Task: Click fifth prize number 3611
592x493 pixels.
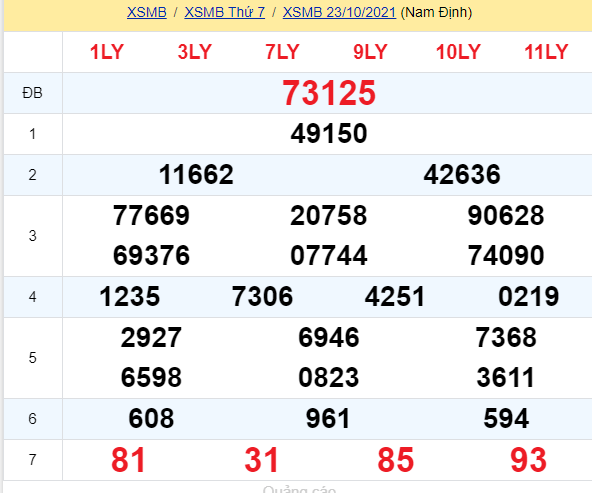Action: 506,377
